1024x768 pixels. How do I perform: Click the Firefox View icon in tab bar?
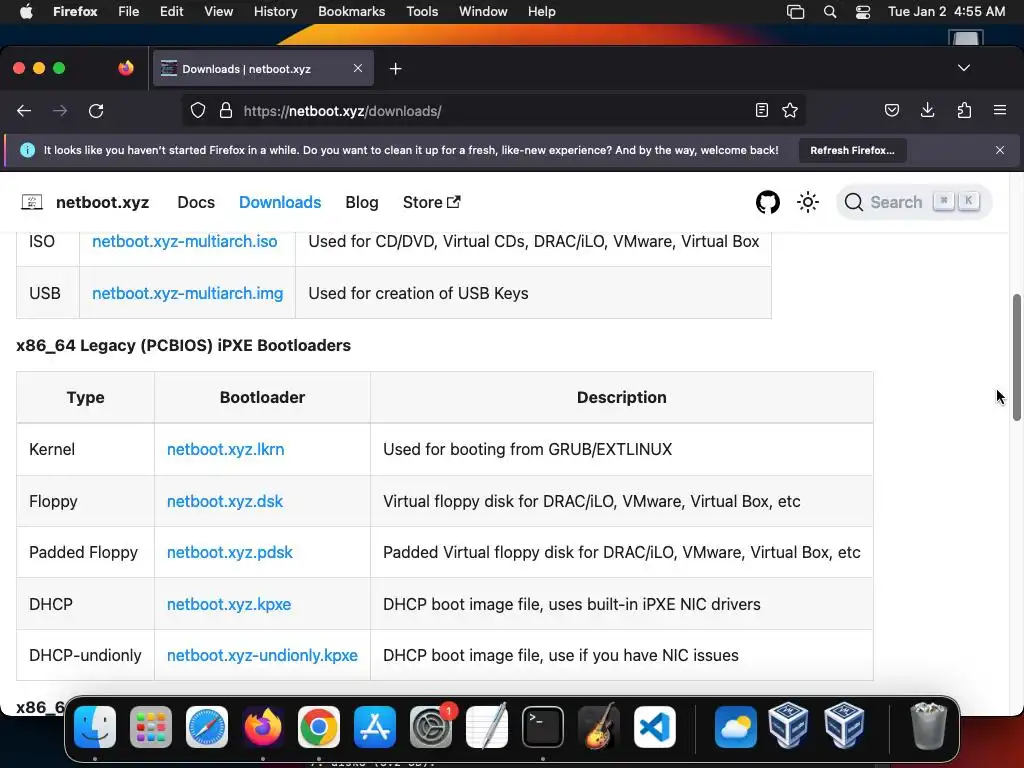pos(126,68)
